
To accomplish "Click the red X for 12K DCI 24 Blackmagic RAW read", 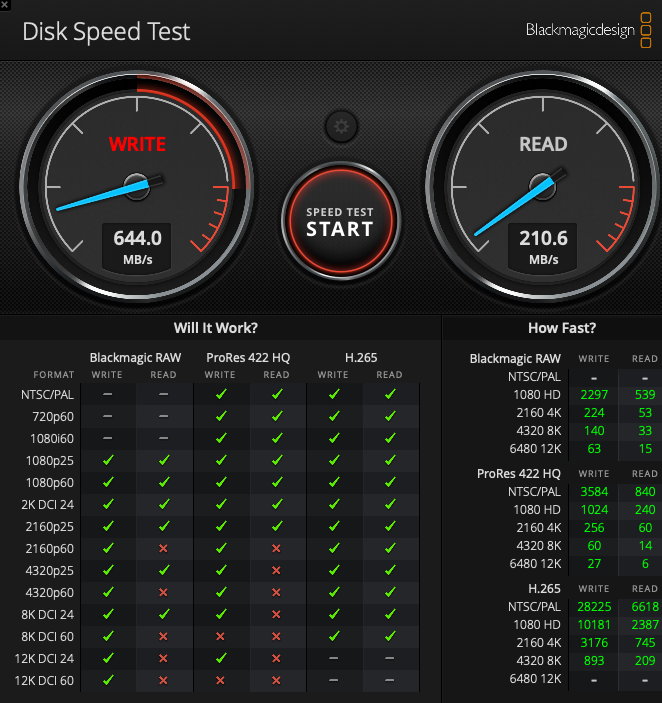I will coord(163,658).
